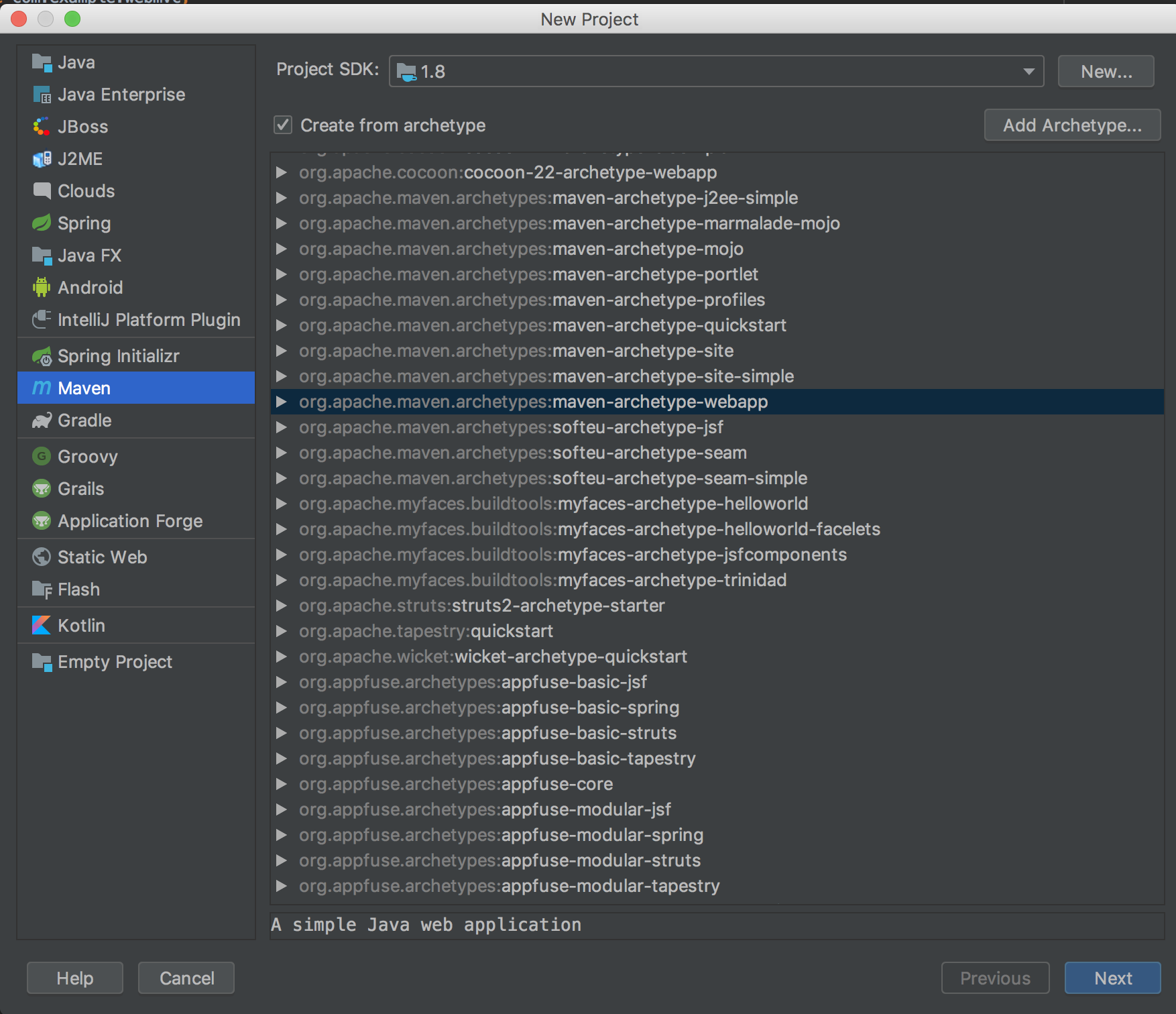Image resolution: width=1176 pixels, height=1014 pixels.
Task: Expand the wicket-archetype-quickstart node
Action: [x=282, y=657]
